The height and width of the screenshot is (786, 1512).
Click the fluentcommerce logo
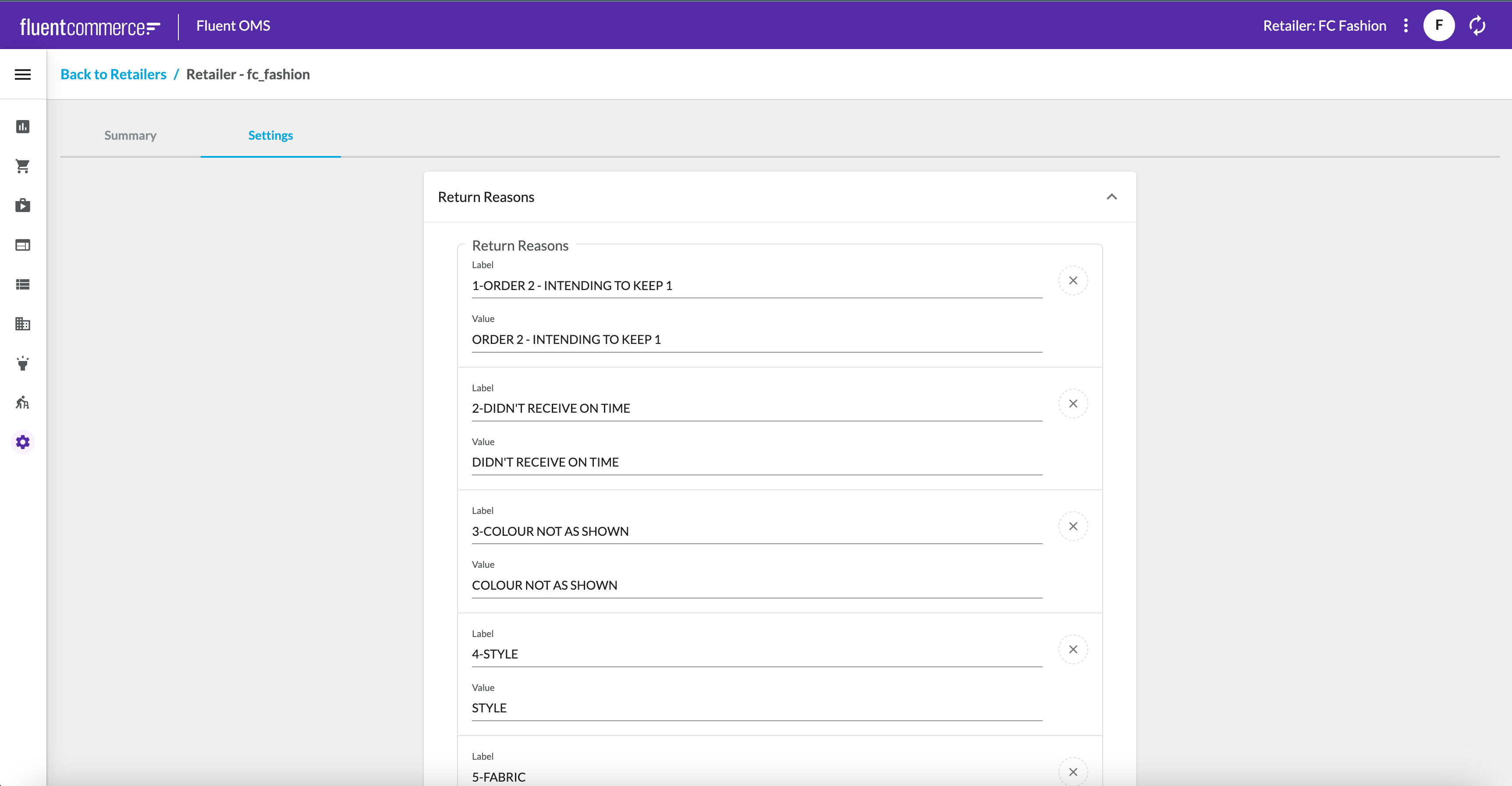tap(90, 26)
